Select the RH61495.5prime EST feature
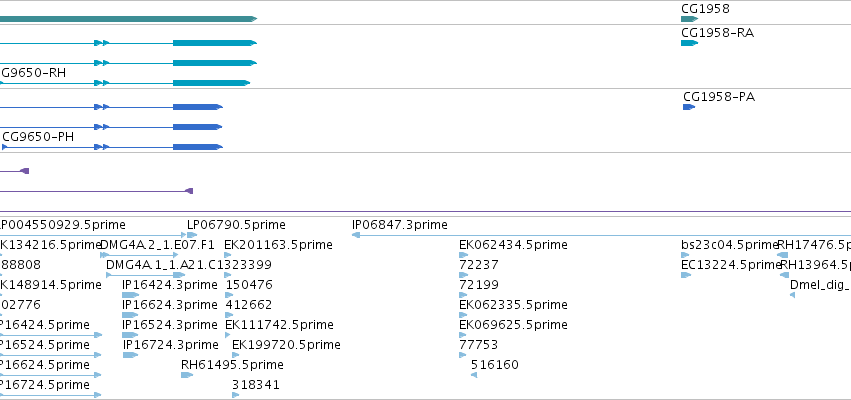This screenshot has height=400, width=851. [187, 375]
